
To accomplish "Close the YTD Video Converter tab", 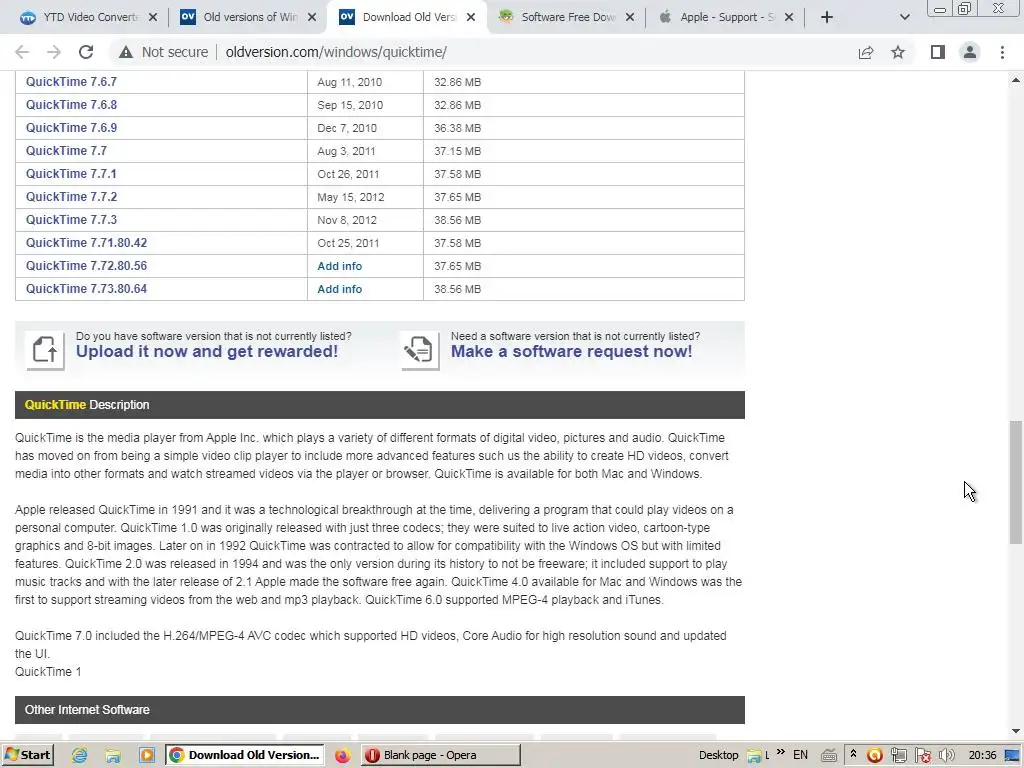I will tap(153, 17).
